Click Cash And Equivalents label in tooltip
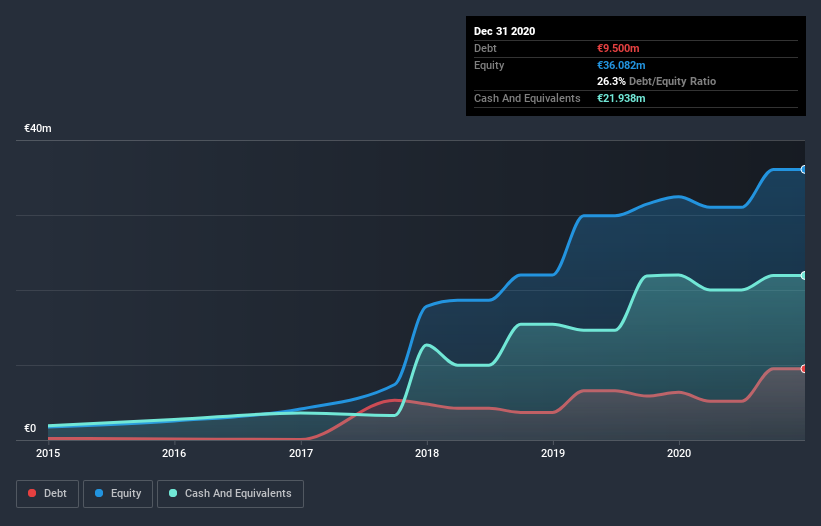 (x=527, y=98)
